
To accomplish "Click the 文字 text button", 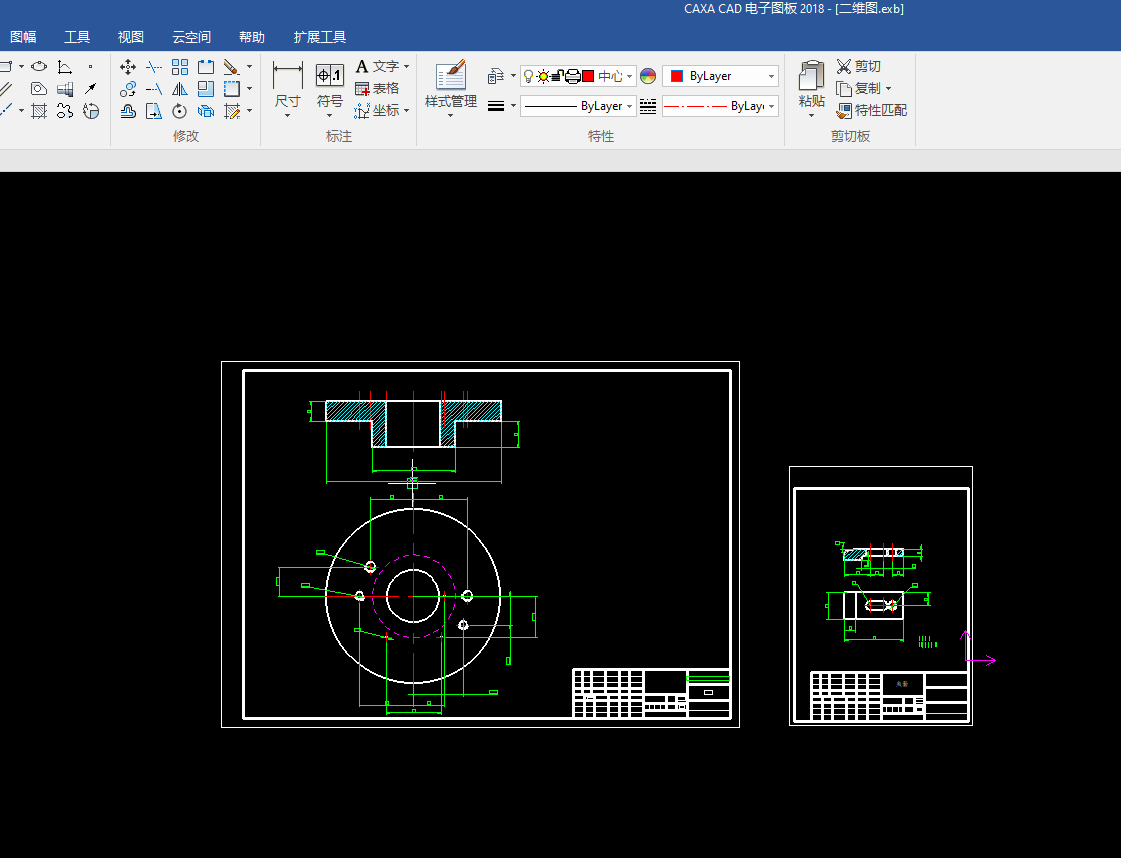I will pyautogui.click(x=377, y=66).
